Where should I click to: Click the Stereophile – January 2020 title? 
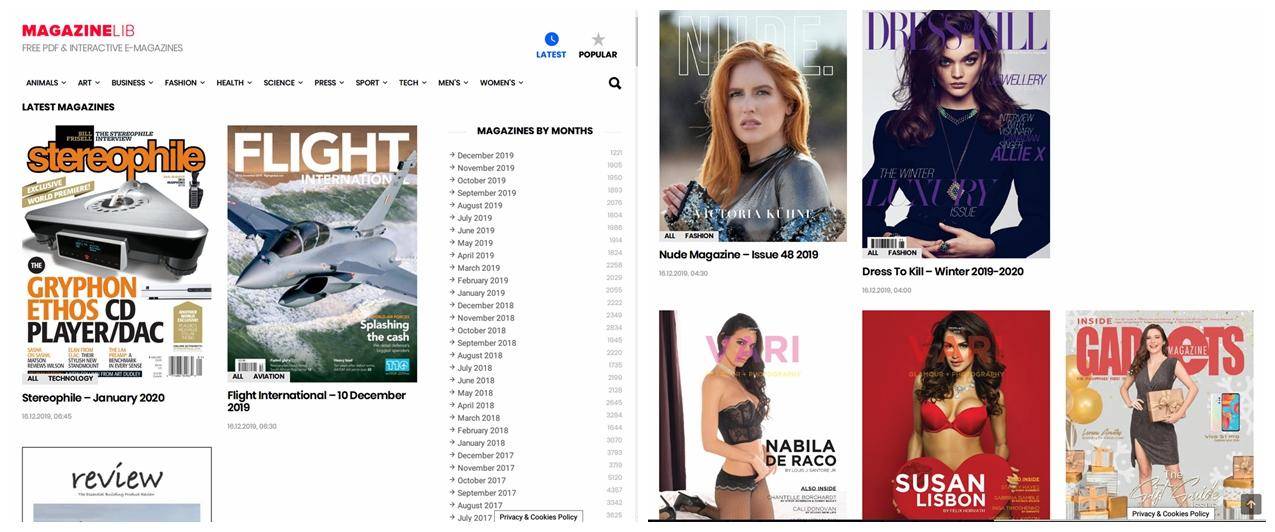(x=93, y=398)
